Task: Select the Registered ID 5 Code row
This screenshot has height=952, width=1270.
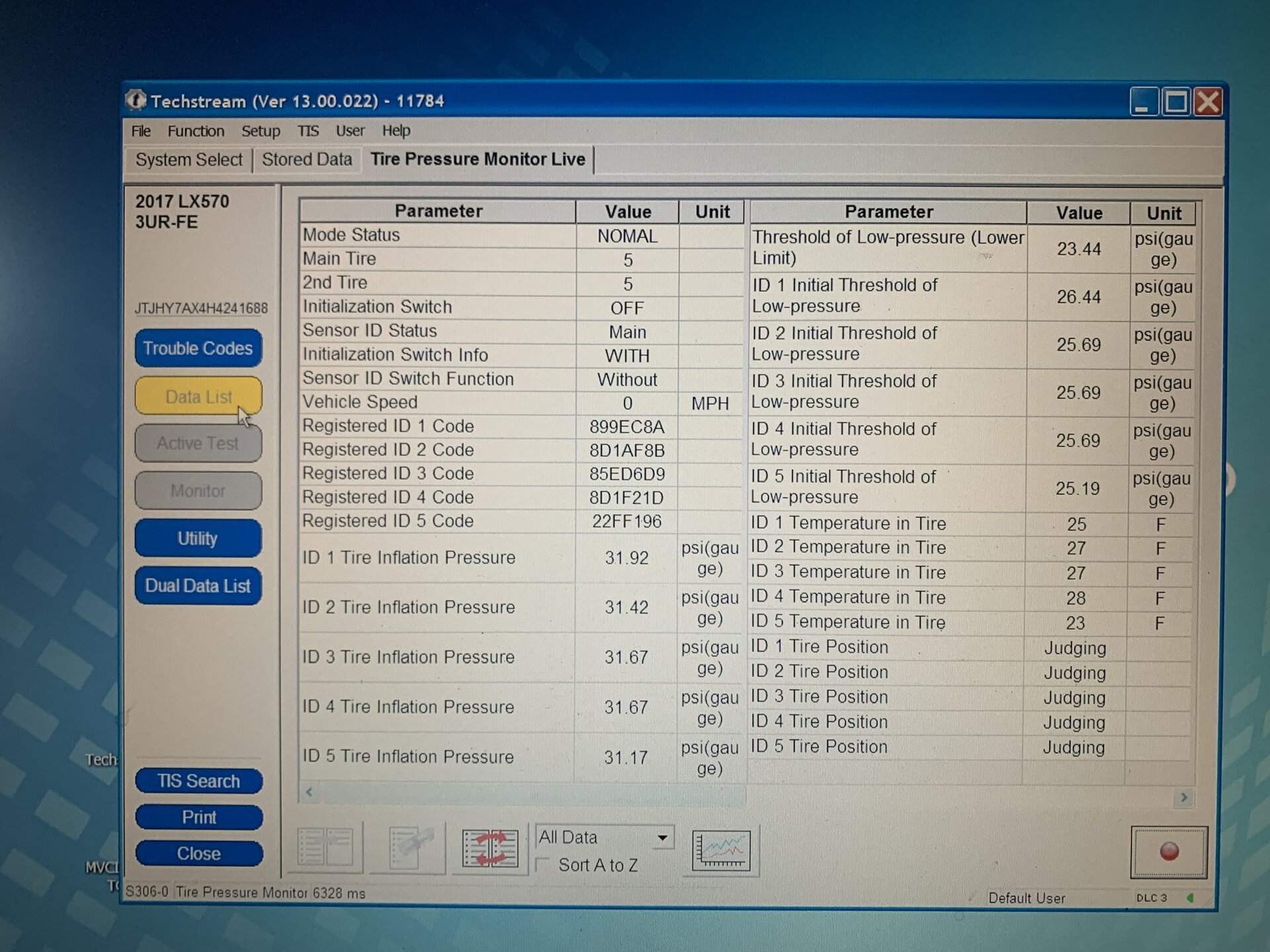Action: coord(521,522)
